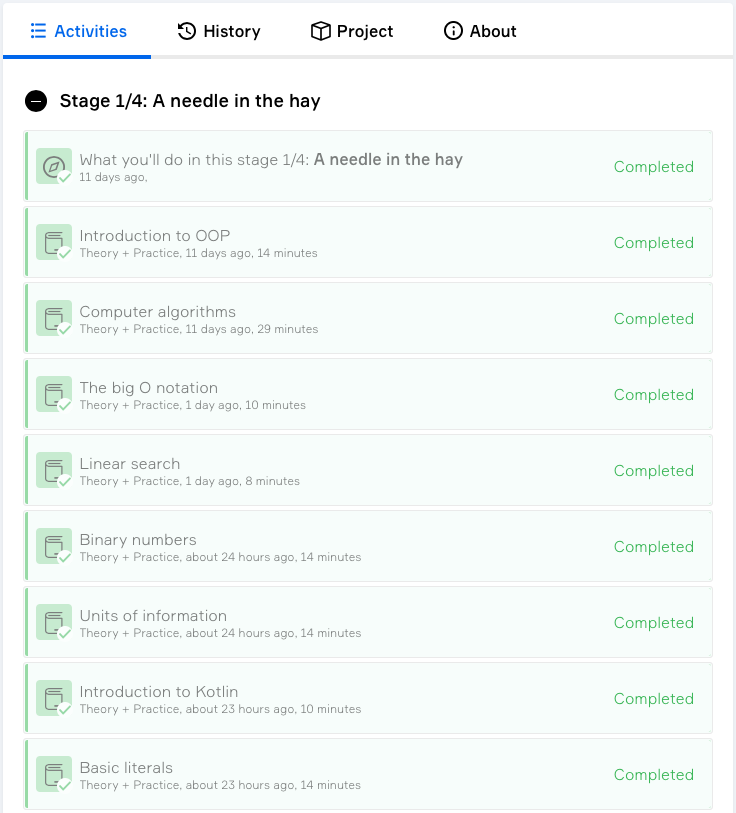736x813 pixels.
Task: Click the book icon beside Units of information
Action: point(54,622)
